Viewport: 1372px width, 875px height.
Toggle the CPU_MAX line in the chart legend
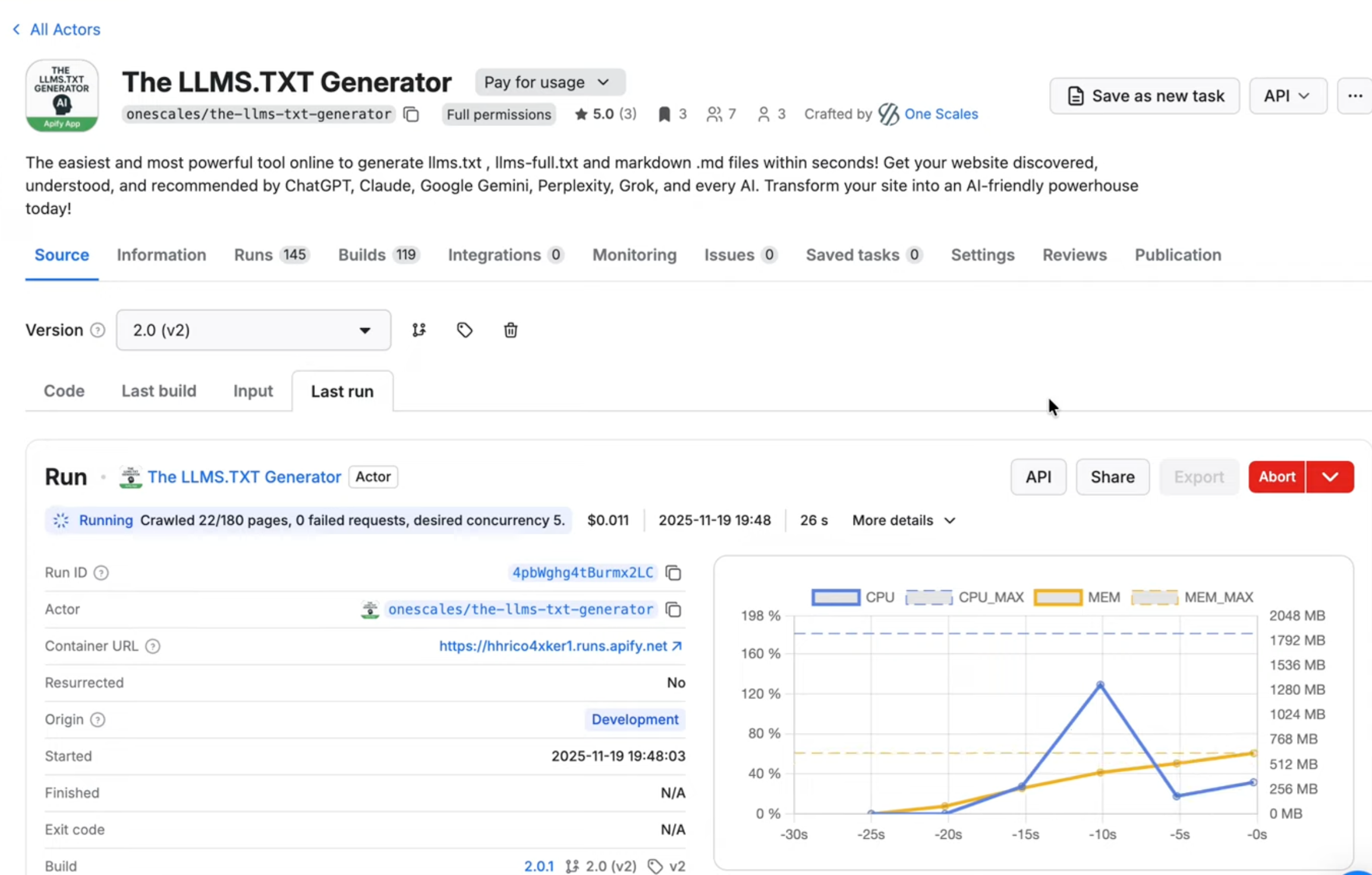pyautogui.click(x=963, y=597)
